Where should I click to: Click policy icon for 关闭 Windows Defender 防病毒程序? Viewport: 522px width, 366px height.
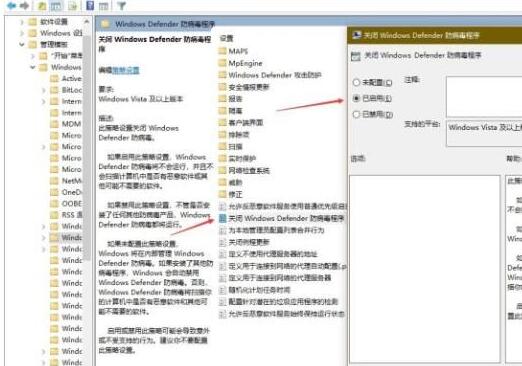222,218
